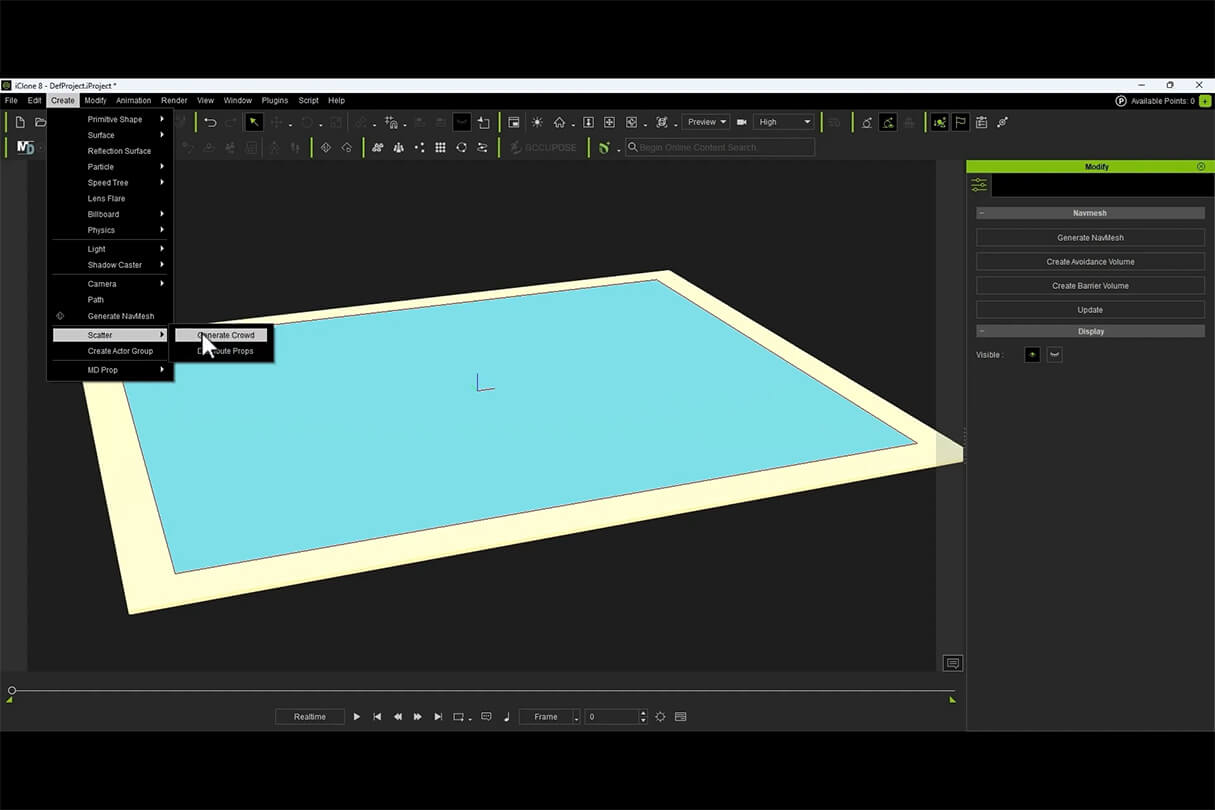Click the New Project page icon
The width and height of the screenshot is (1215, 810).
click(19, 122)
